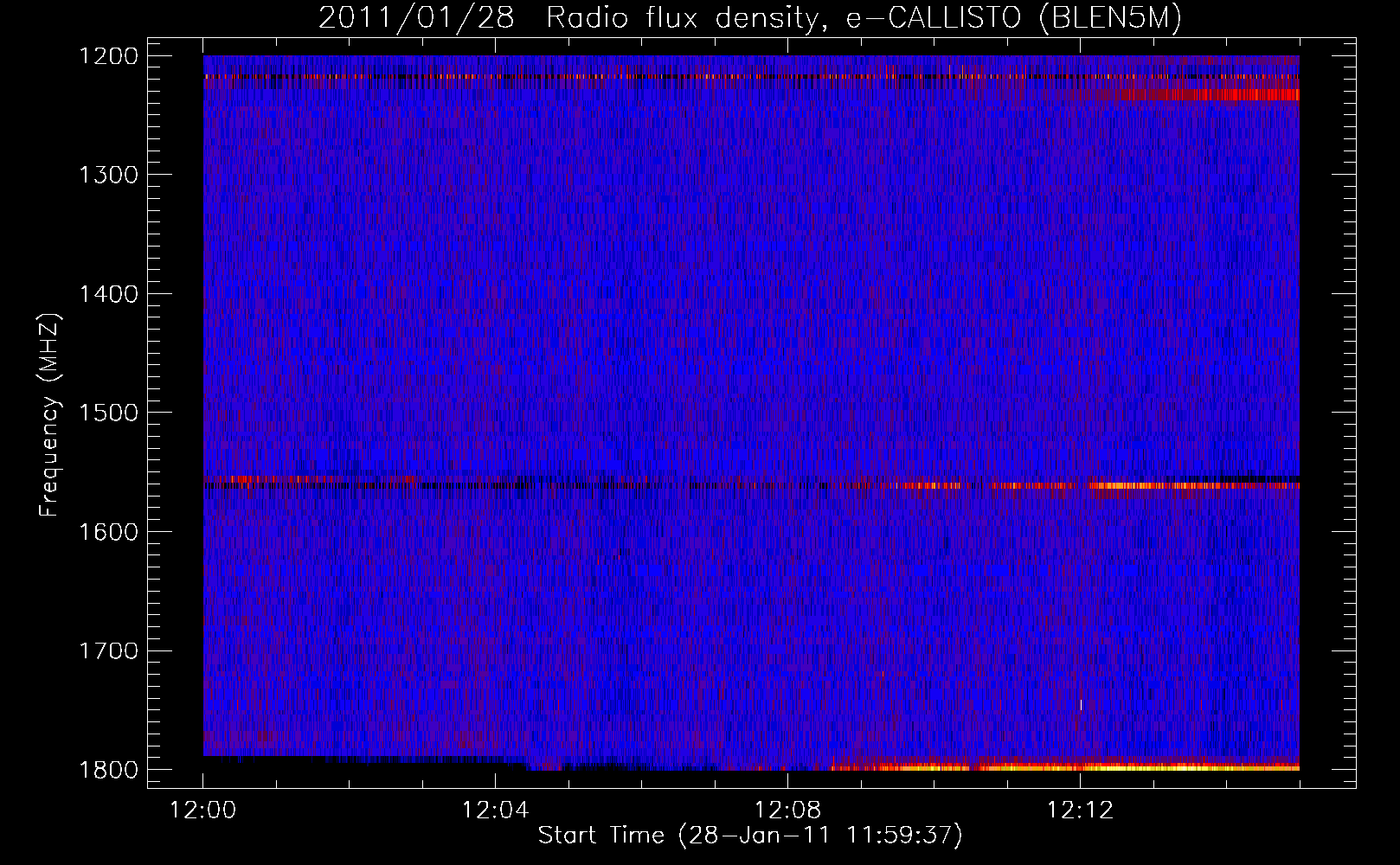The image size is (1400, 865).
Task: Click the 12:08 time tick label
Action: 788,811
